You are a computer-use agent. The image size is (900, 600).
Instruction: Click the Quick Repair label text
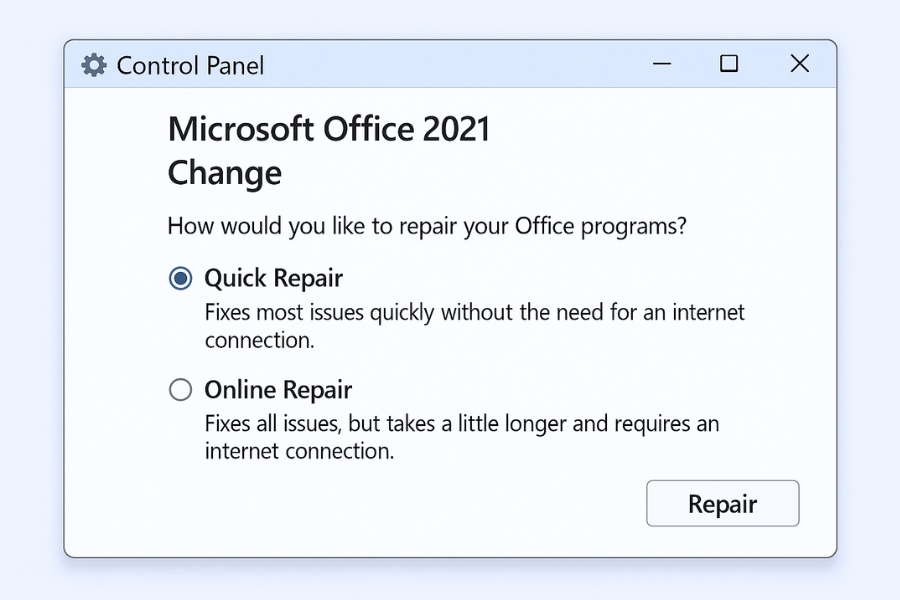click(x=273, y=278)
